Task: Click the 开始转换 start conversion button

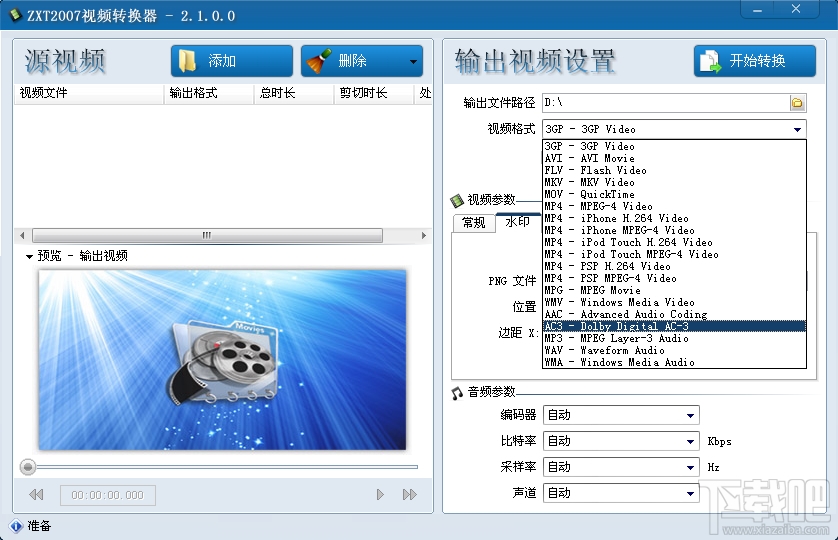Action: click(755, 61)
